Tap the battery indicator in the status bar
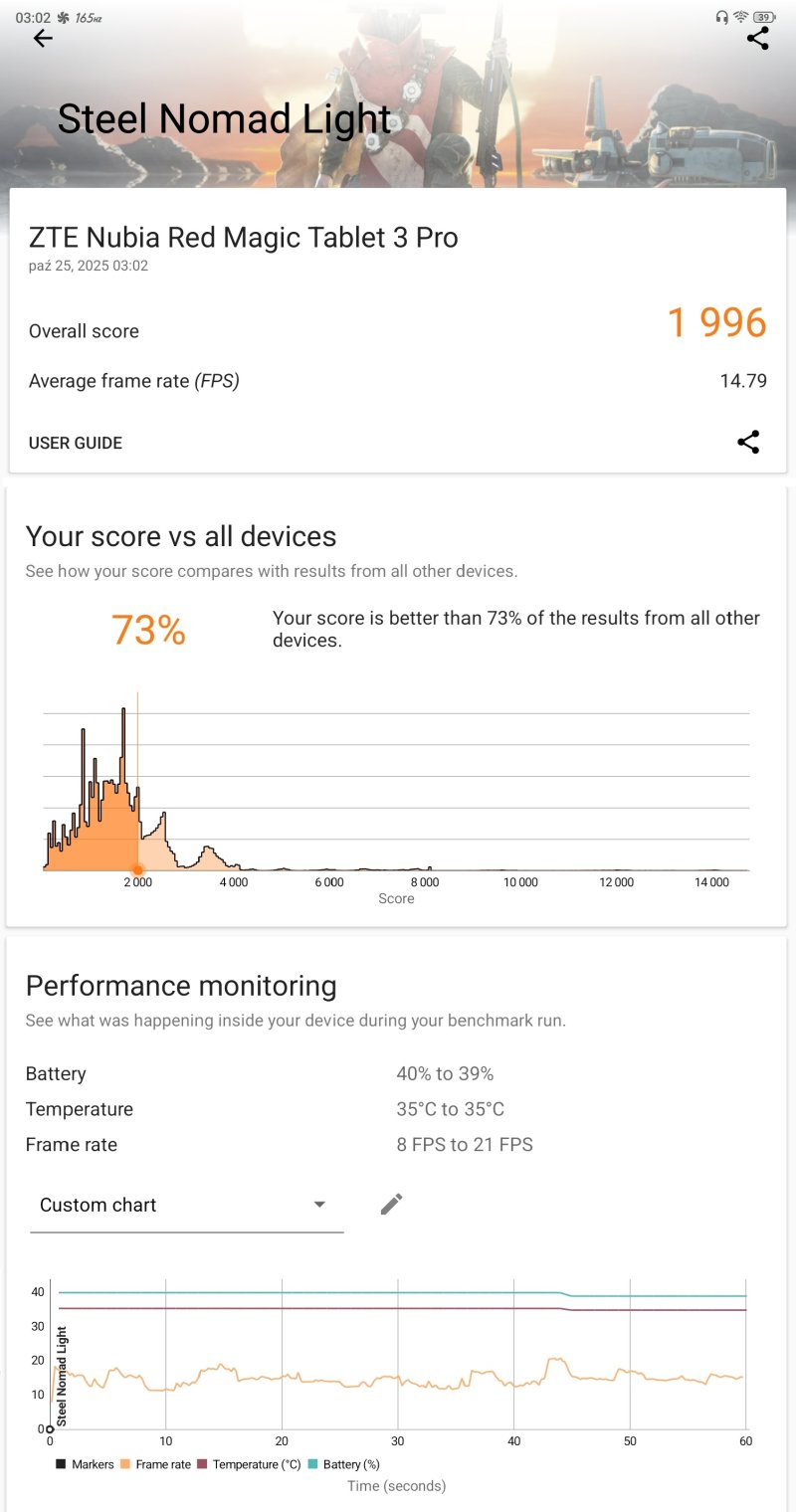The height and width of the screenshot is (1512, 796). (765, 17)
